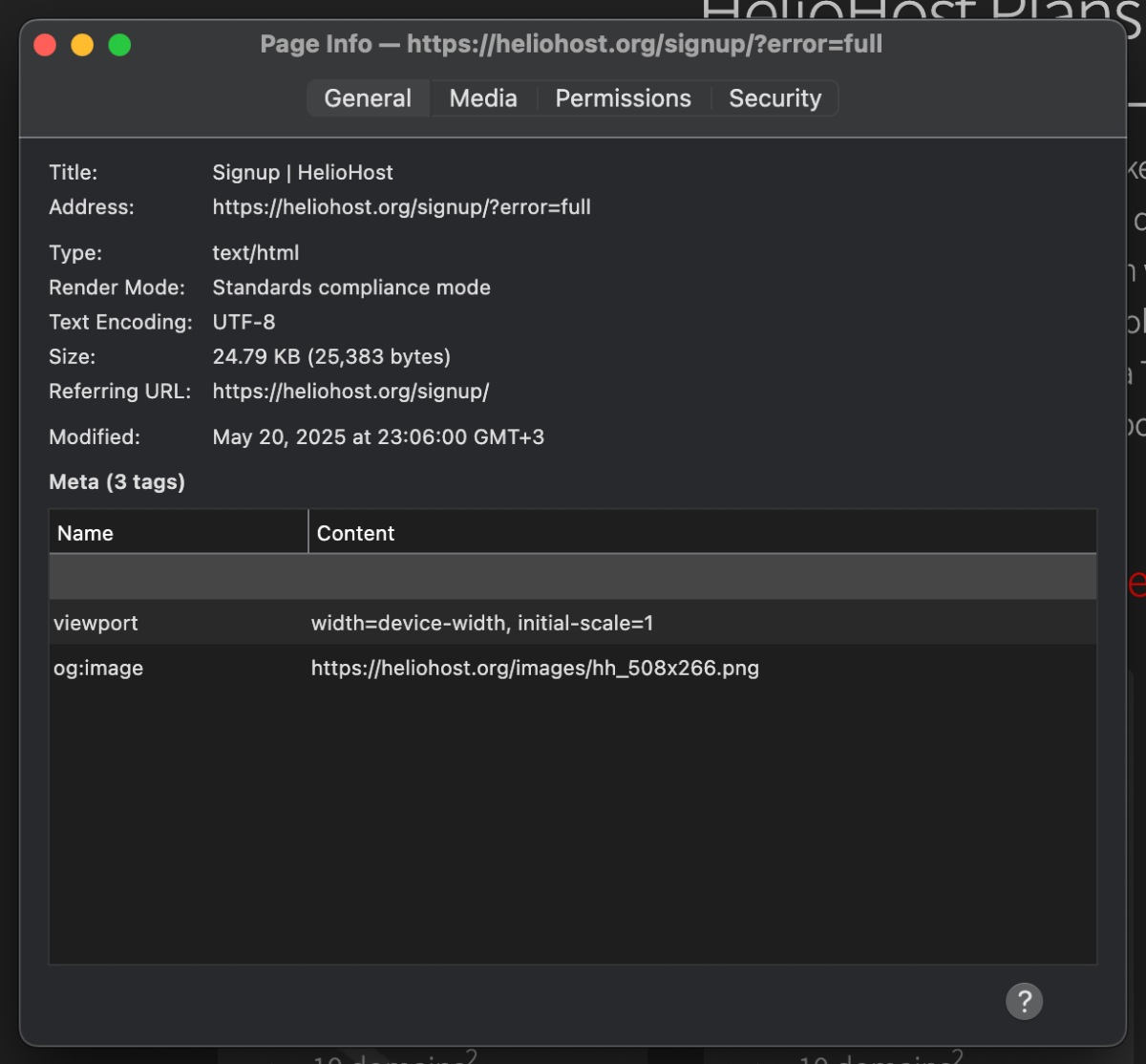Screen dimensions: 1146x1064
Task: Open the Permissions tab
Action: (x=624, y=98)
